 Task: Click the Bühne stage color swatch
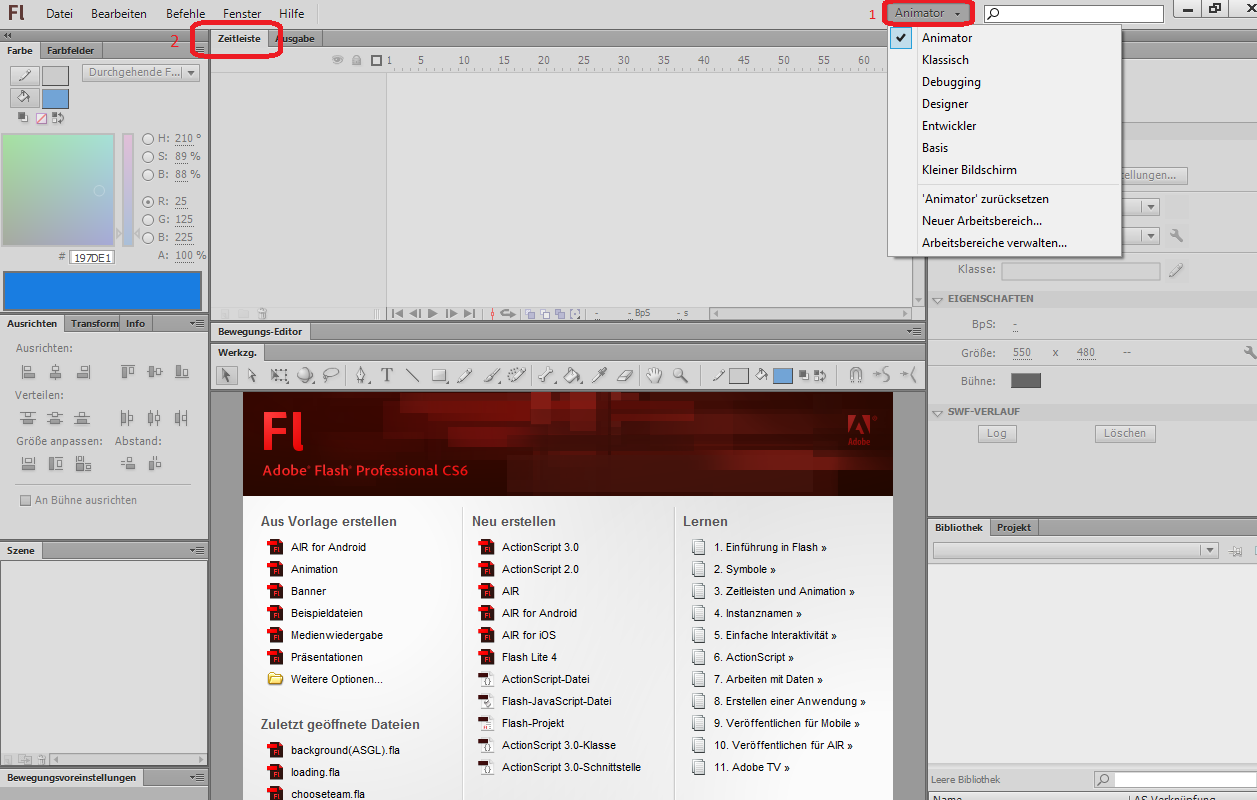1026,381
